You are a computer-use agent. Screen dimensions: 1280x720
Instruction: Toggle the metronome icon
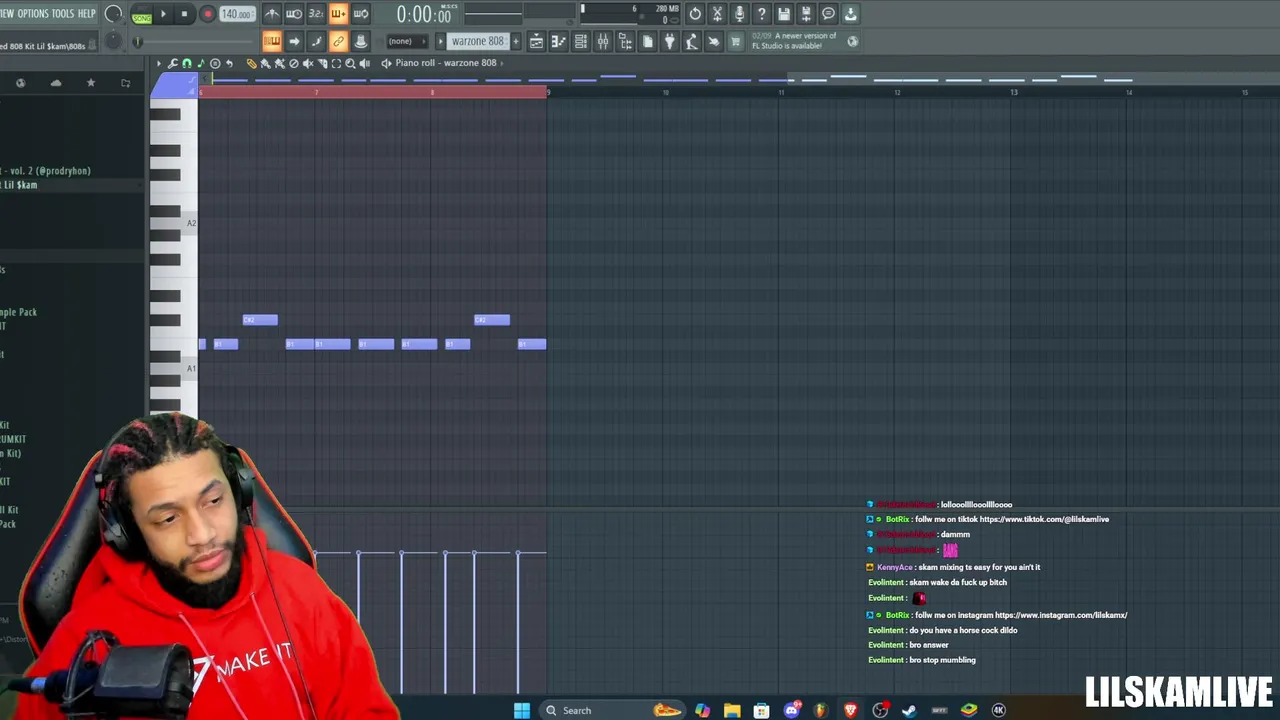[x=271, y=14]
